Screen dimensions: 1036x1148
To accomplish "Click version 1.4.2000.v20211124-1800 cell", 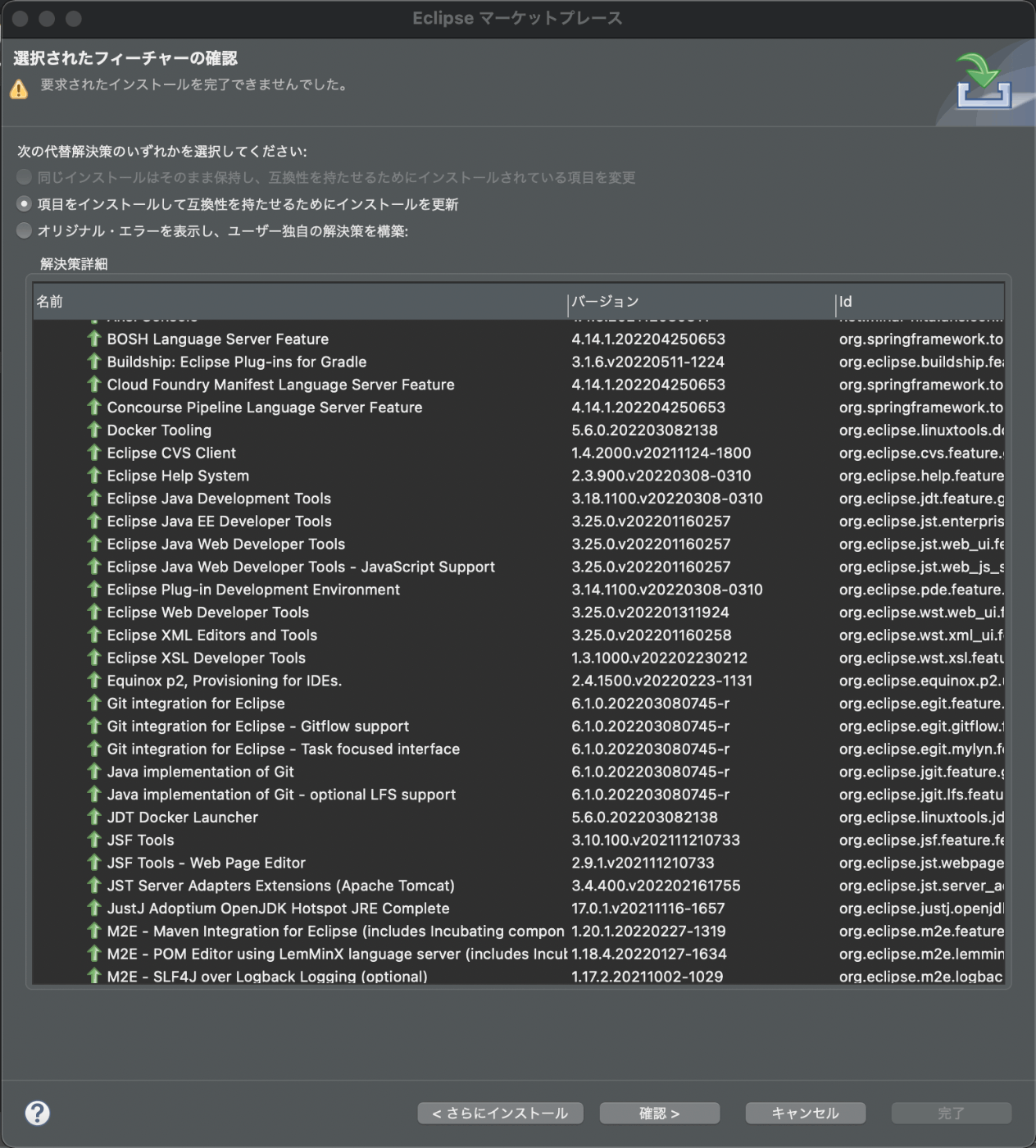I will (x=661, y=453).
